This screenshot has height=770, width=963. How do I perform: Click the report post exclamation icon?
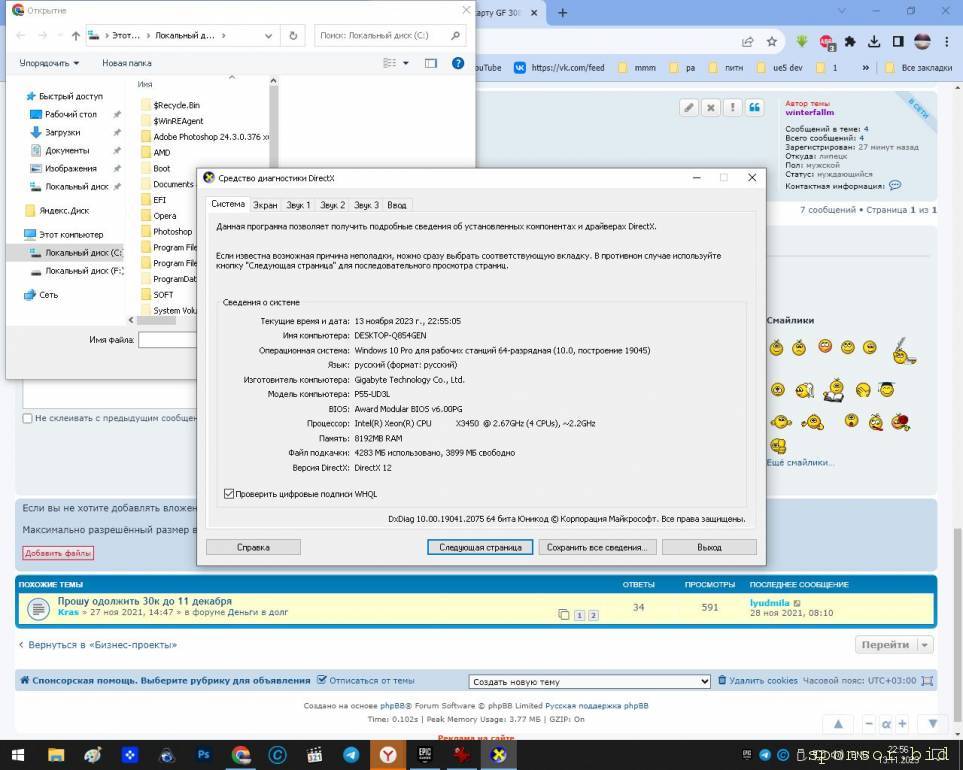[732, 107]
